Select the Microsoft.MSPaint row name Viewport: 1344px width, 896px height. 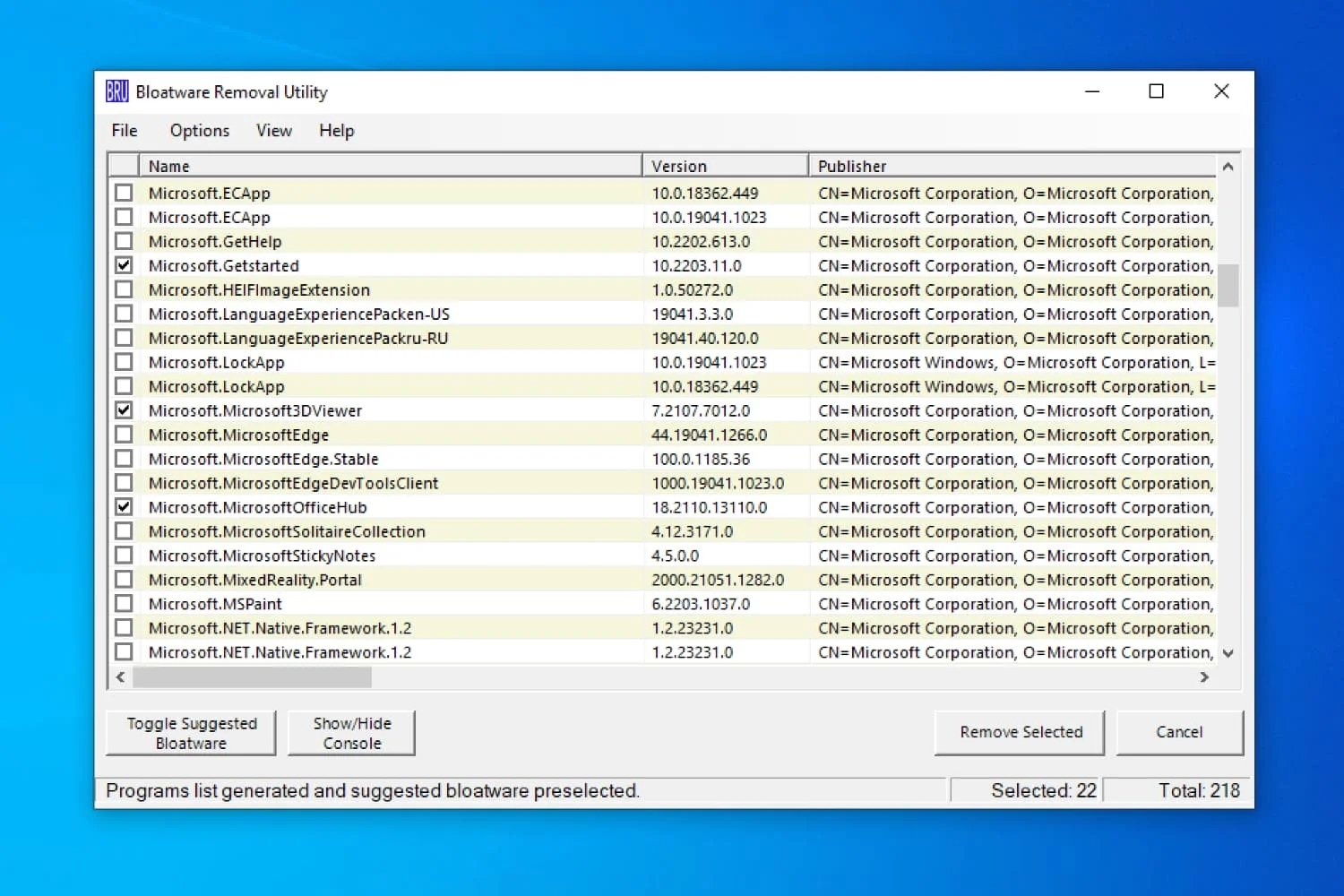(x=215, y=604)
